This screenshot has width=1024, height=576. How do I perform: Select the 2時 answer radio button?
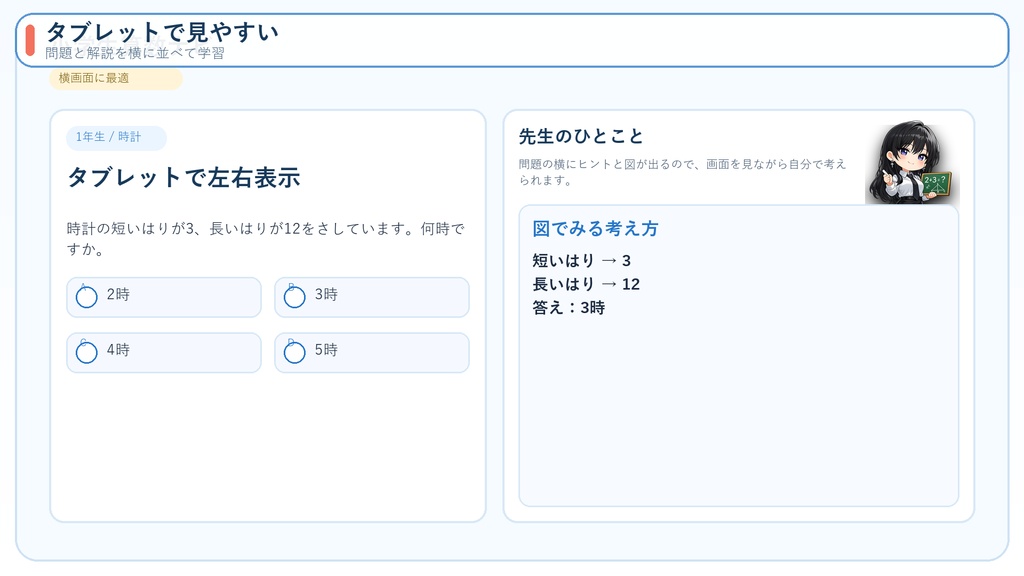click(87, 296)
